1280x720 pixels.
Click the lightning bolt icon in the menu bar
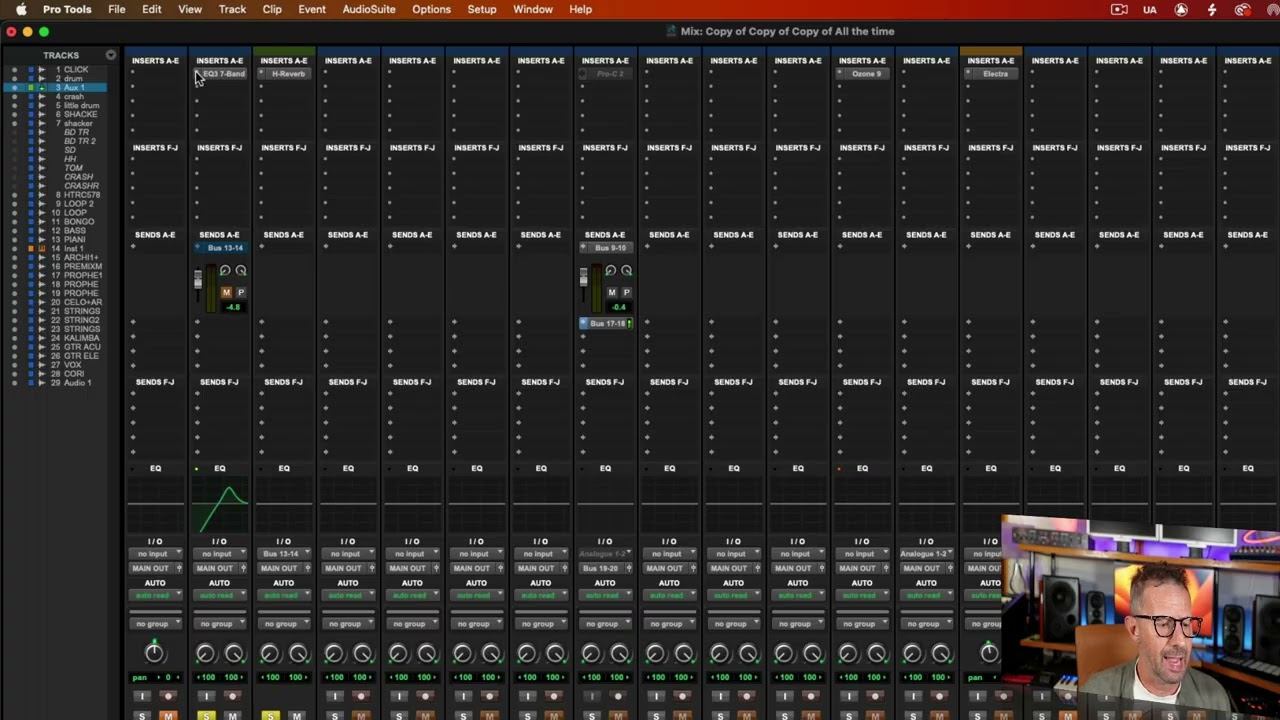(1212, 10)
